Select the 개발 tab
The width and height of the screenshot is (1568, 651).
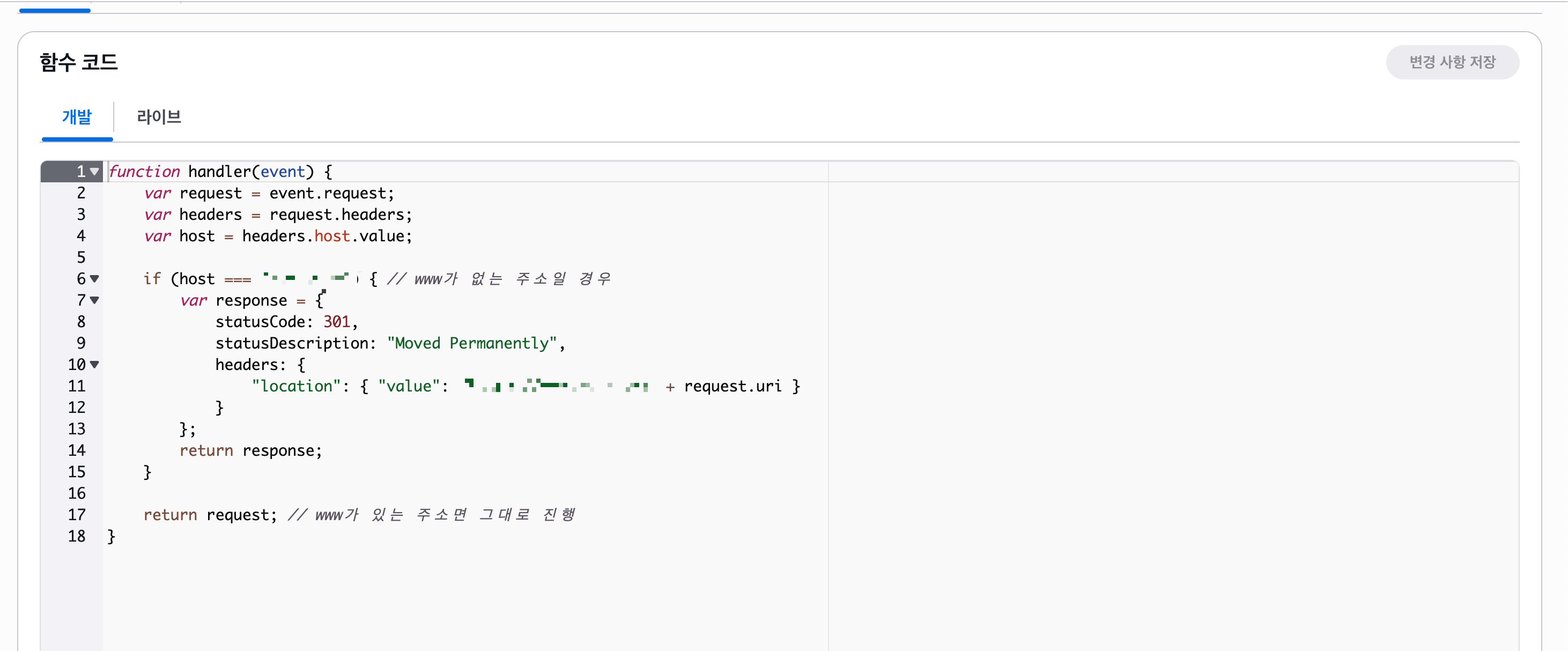click(x=77, y=116)
